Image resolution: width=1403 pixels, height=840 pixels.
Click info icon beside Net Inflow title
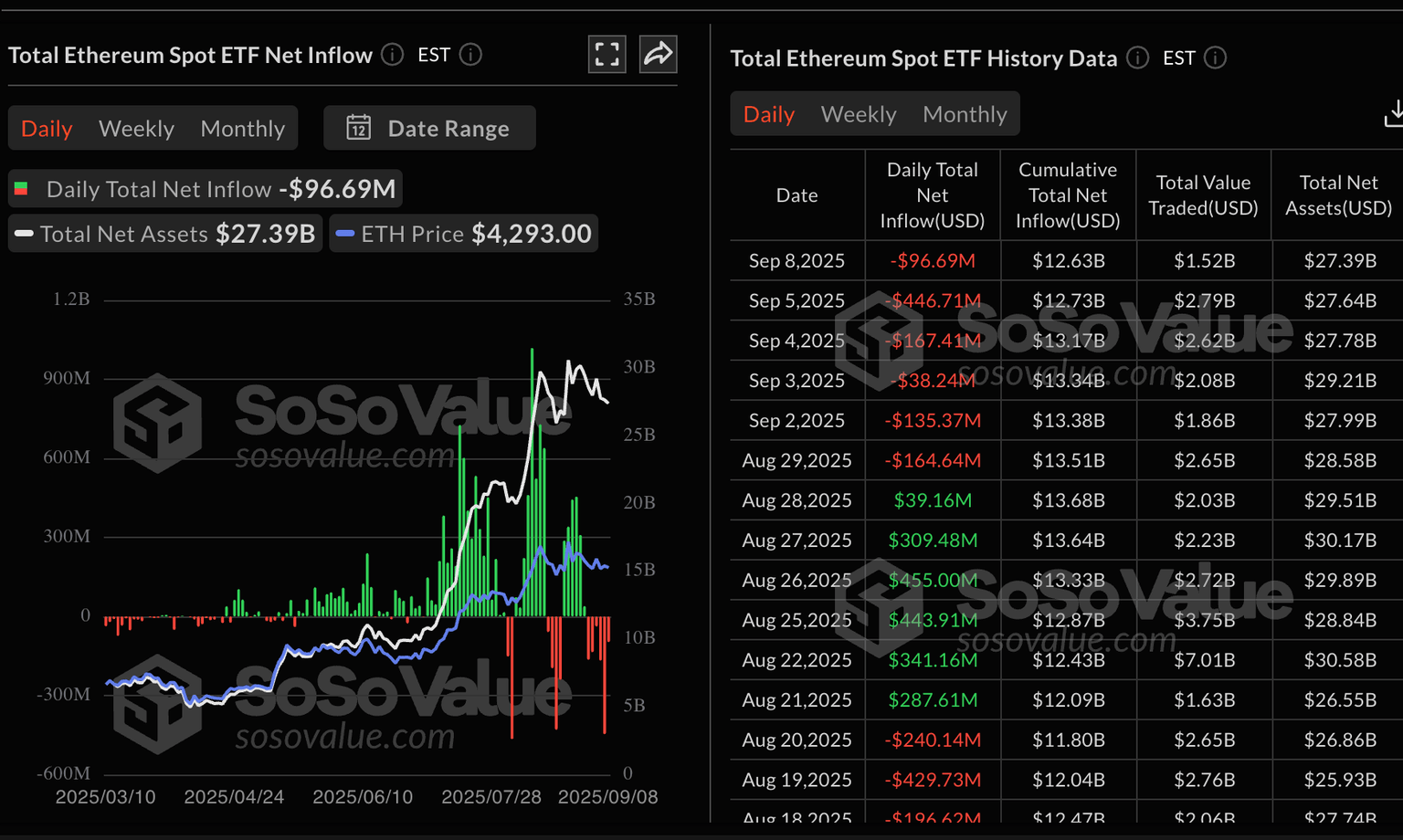[x=392, y=55]
